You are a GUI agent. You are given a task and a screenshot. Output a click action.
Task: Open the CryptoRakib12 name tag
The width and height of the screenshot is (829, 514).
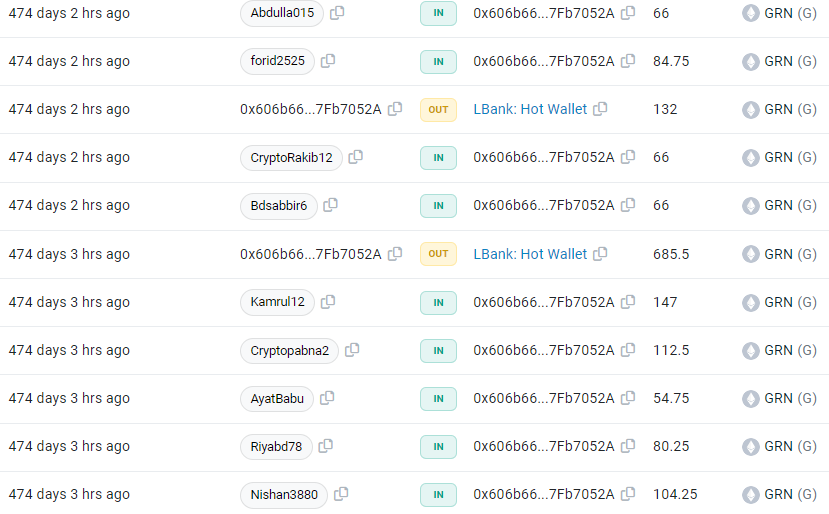coord(291,158)
